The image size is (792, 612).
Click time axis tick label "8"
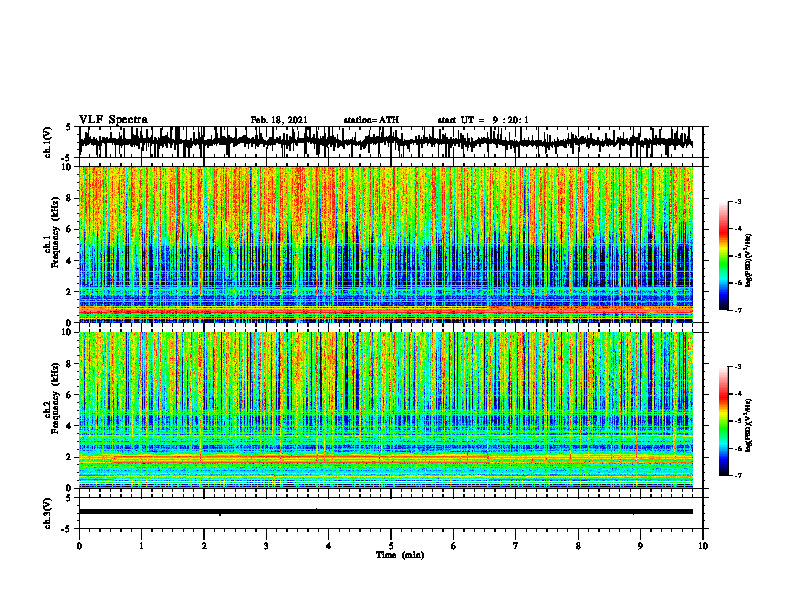pos(578,546)
